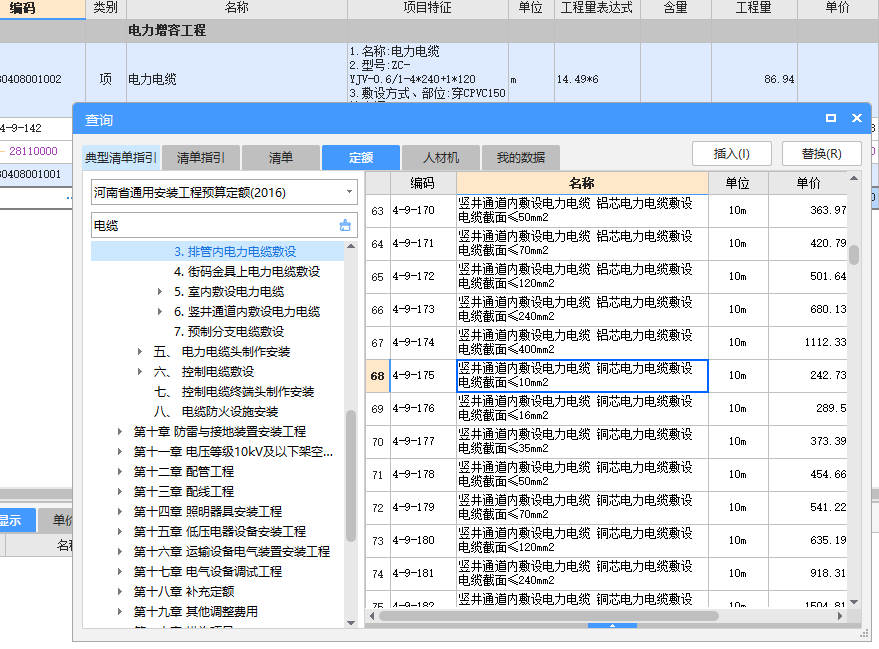Image resolution: width=879 pixels, height=649 pixels.
Task: Open the 人材机 tab
Action: pos(441,157)
